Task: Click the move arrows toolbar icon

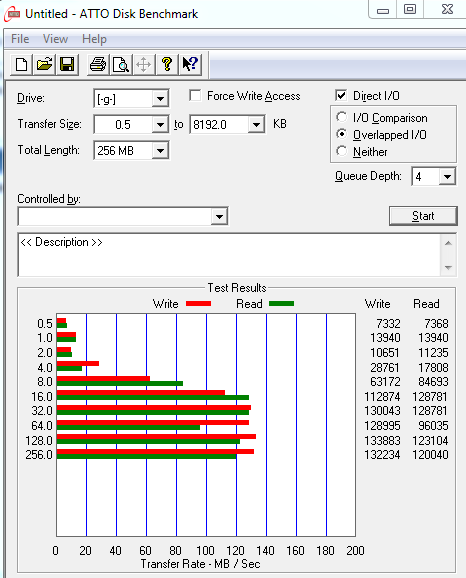Action: point(144,65)
